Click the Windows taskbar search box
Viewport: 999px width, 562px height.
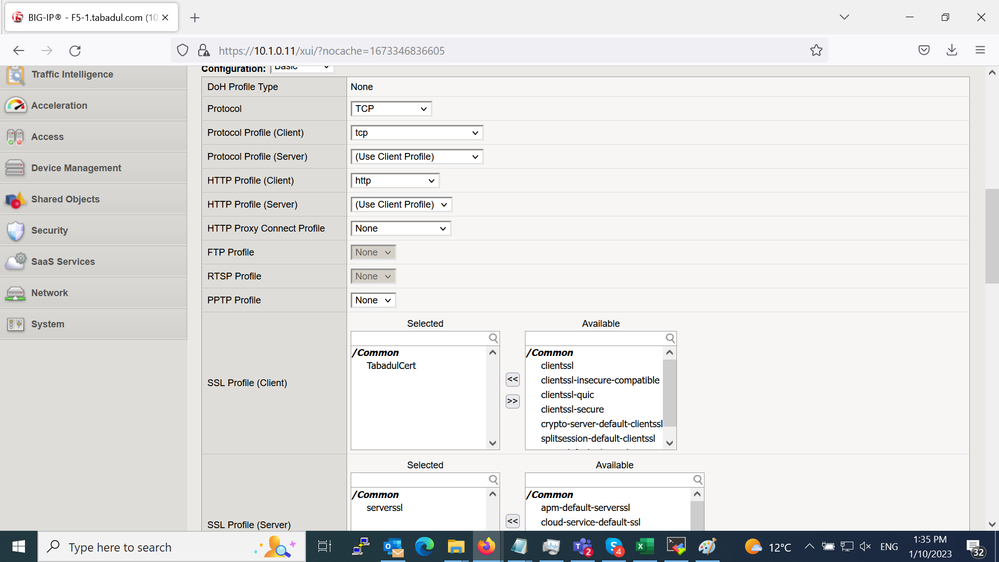click(148, 547)
